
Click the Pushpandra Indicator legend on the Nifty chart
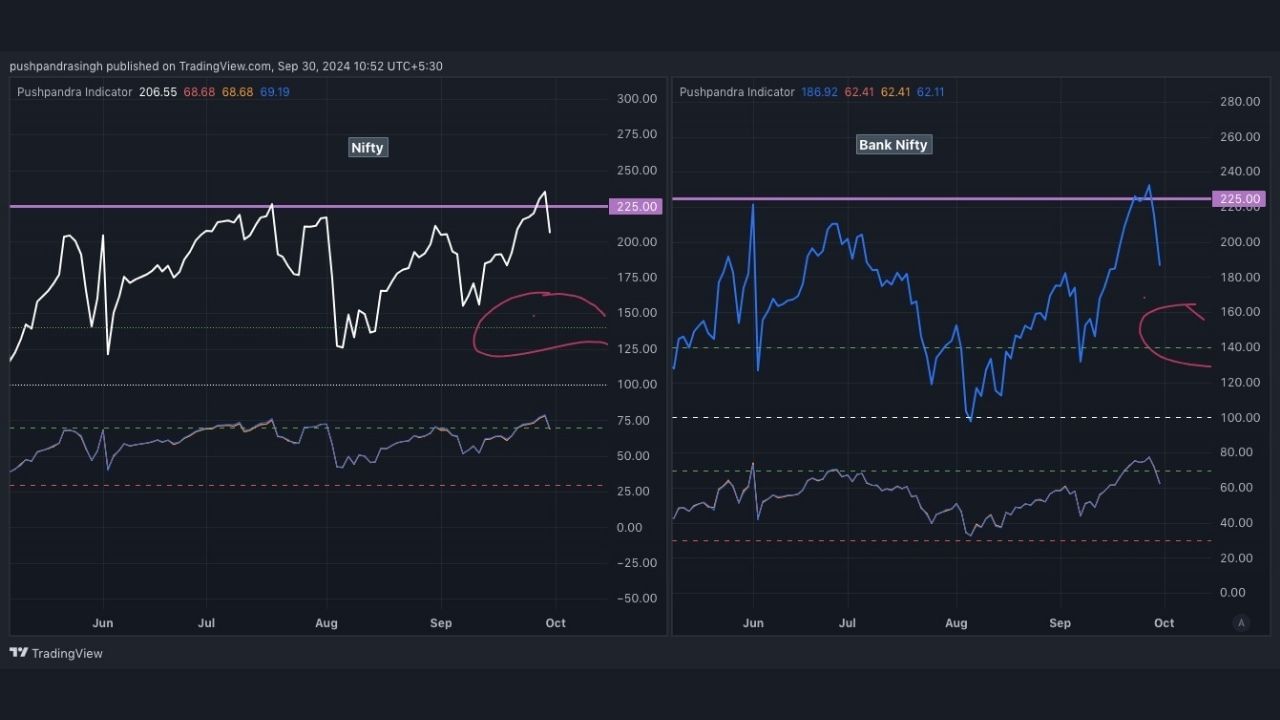click(75, 92)
